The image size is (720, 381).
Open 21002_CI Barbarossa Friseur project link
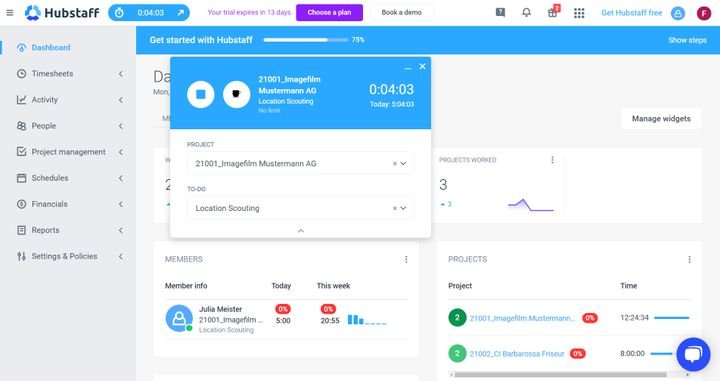coord(517,354)
